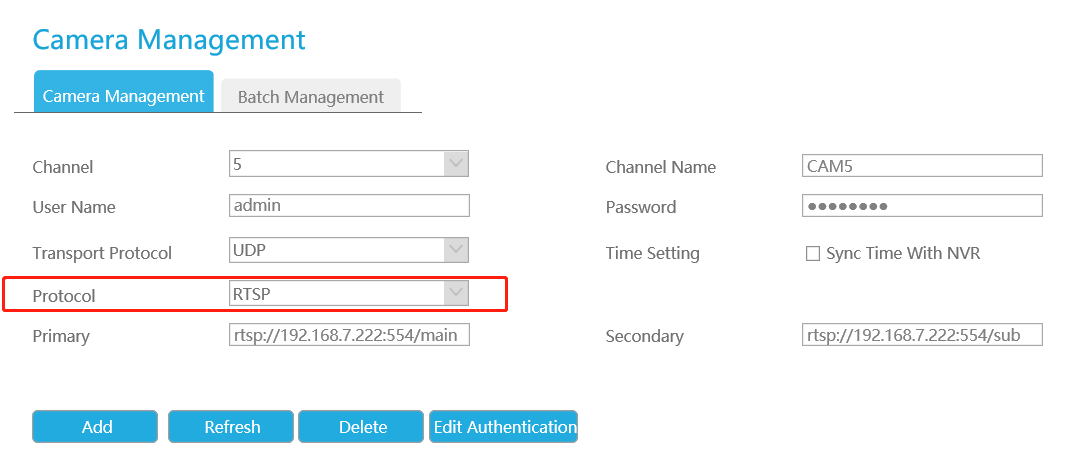The height and width of the screenshot is (455, 1090).
Task: Click into the Password input field
Action: click(921, 205)
